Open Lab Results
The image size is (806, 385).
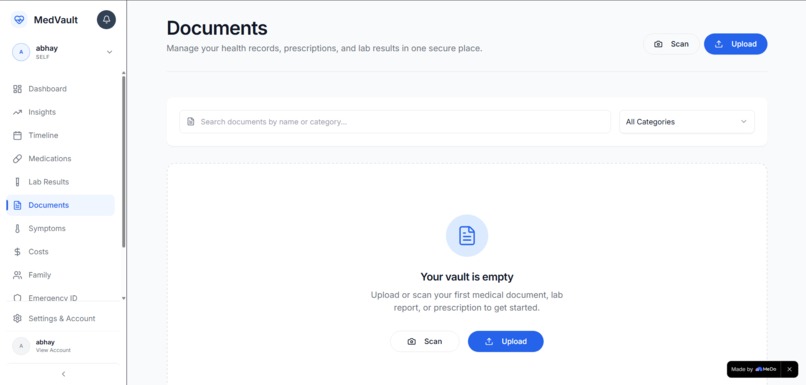[61, 182]
